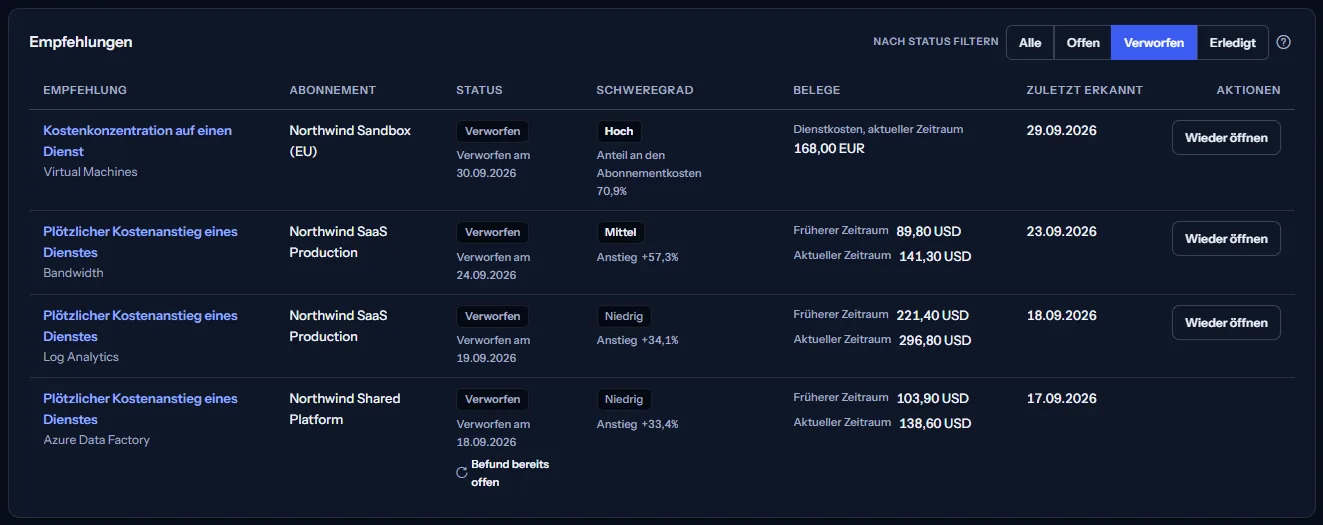Screen dimensions: 1323x525
Task: Click 'Wieder öffnen' for the Bandwidth row
Action: click(x=1226, y=239)
